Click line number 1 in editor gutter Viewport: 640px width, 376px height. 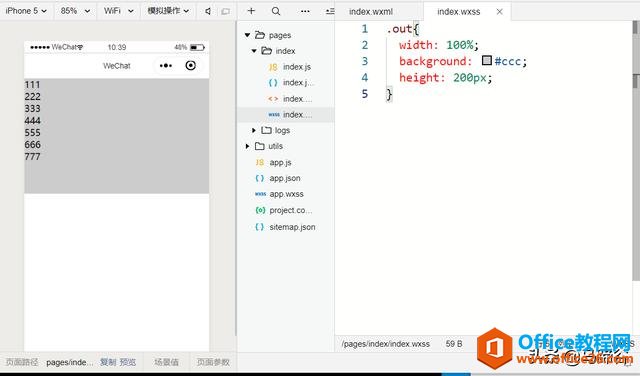tap(364, 29)
